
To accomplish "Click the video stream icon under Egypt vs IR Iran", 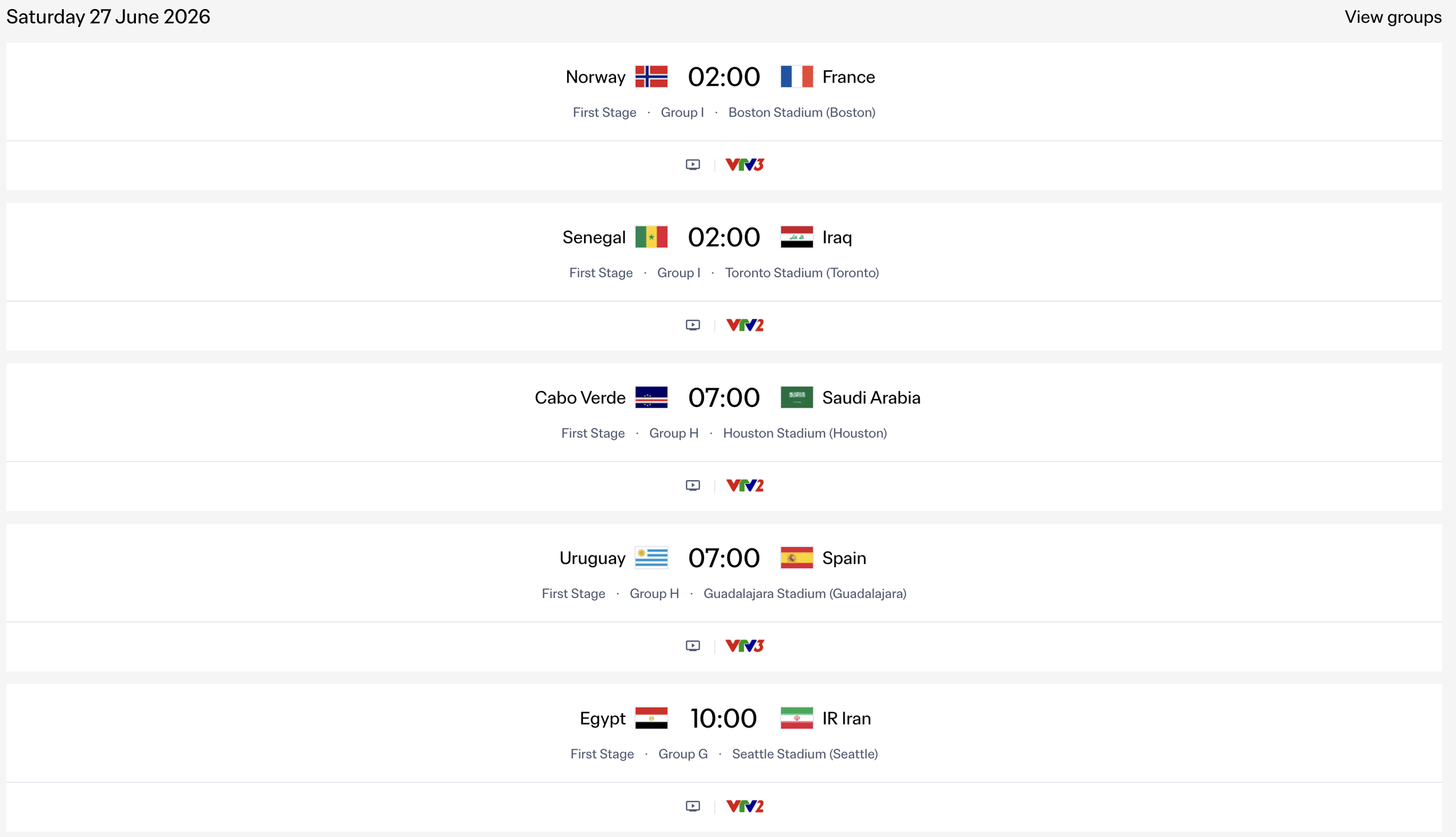I will [x=692, y=805].
